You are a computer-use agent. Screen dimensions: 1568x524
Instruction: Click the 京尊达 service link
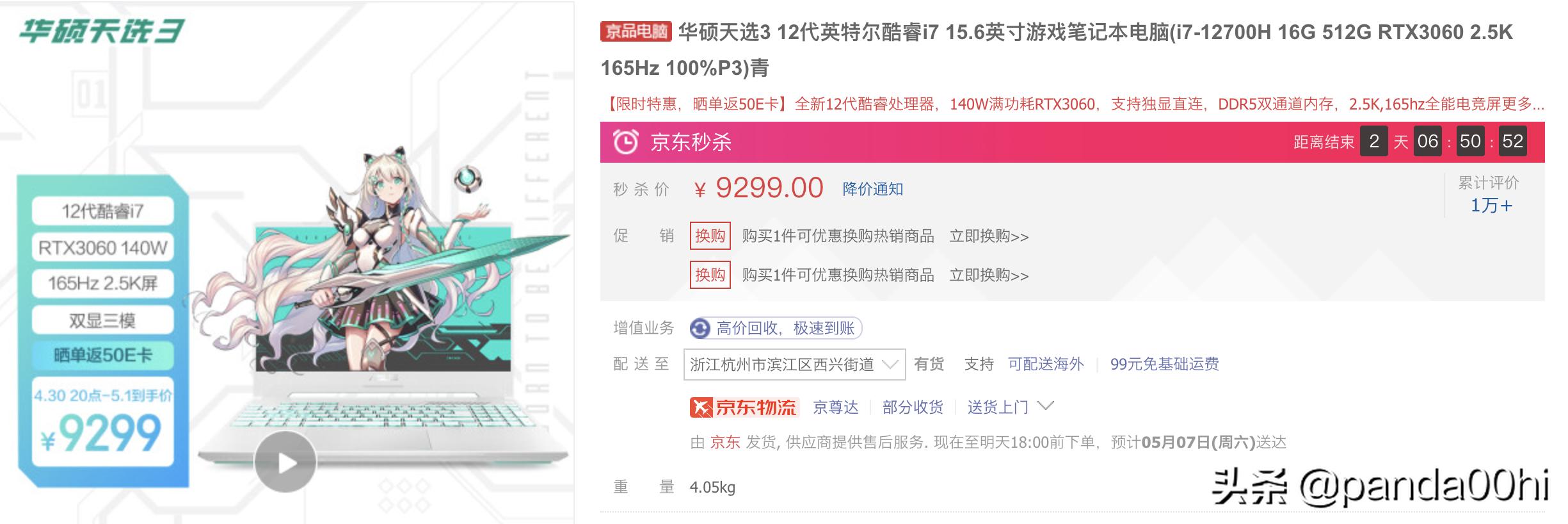[x=835, y=407]
